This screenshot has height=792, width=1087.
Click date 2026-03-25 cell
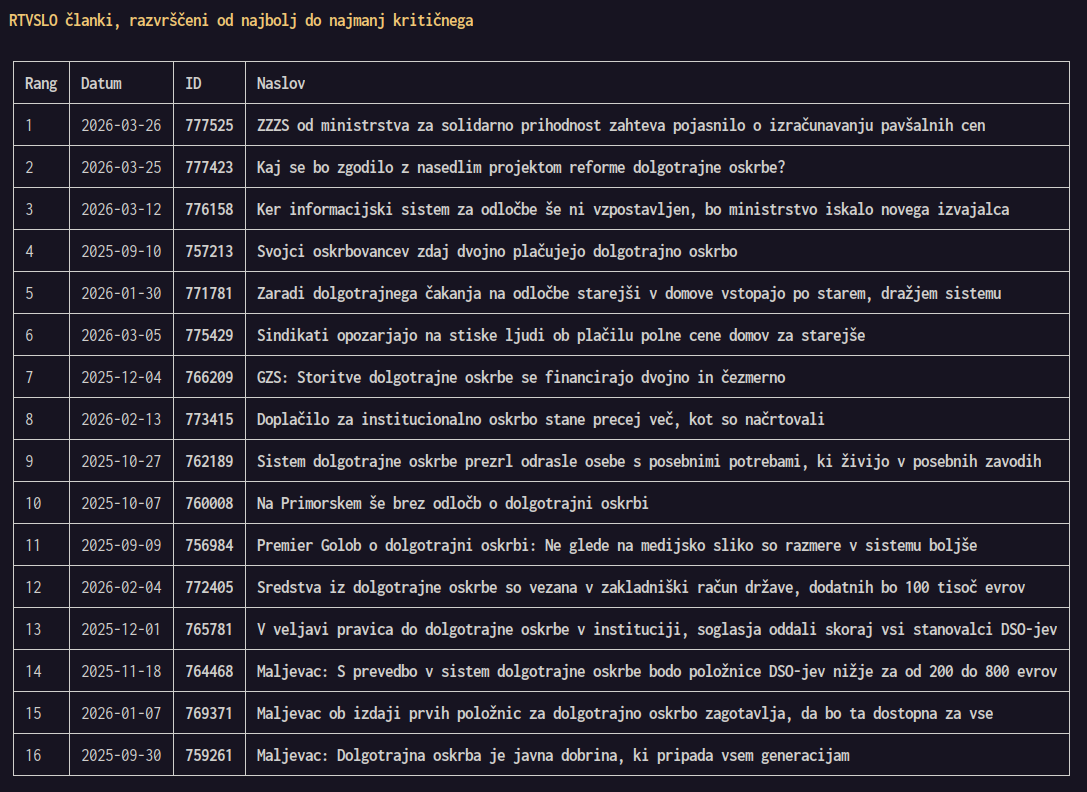click(x=121, y=167)
